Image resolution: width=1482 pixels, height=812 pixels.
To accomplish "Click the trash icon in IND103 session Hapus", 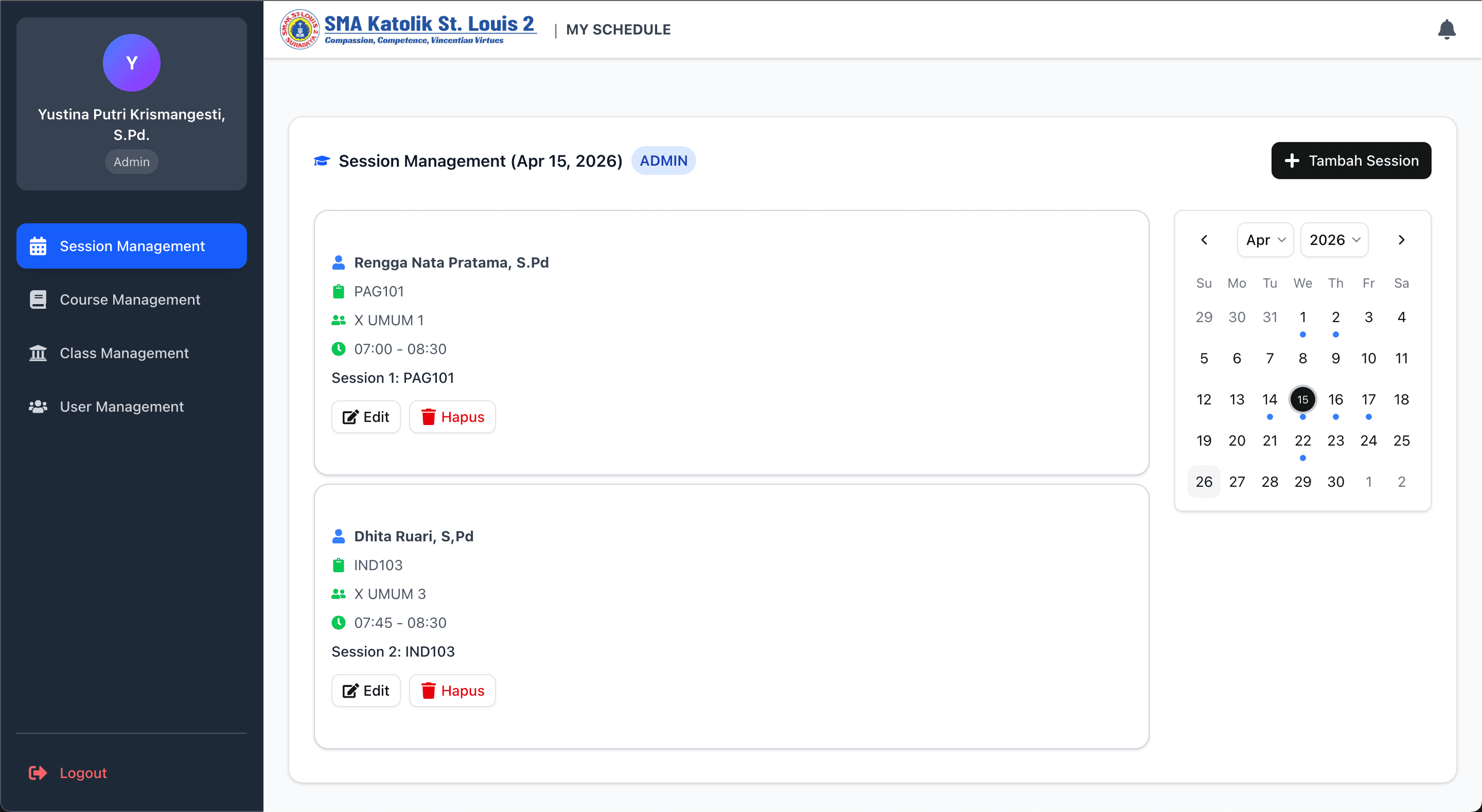I will tap(428, 691).
